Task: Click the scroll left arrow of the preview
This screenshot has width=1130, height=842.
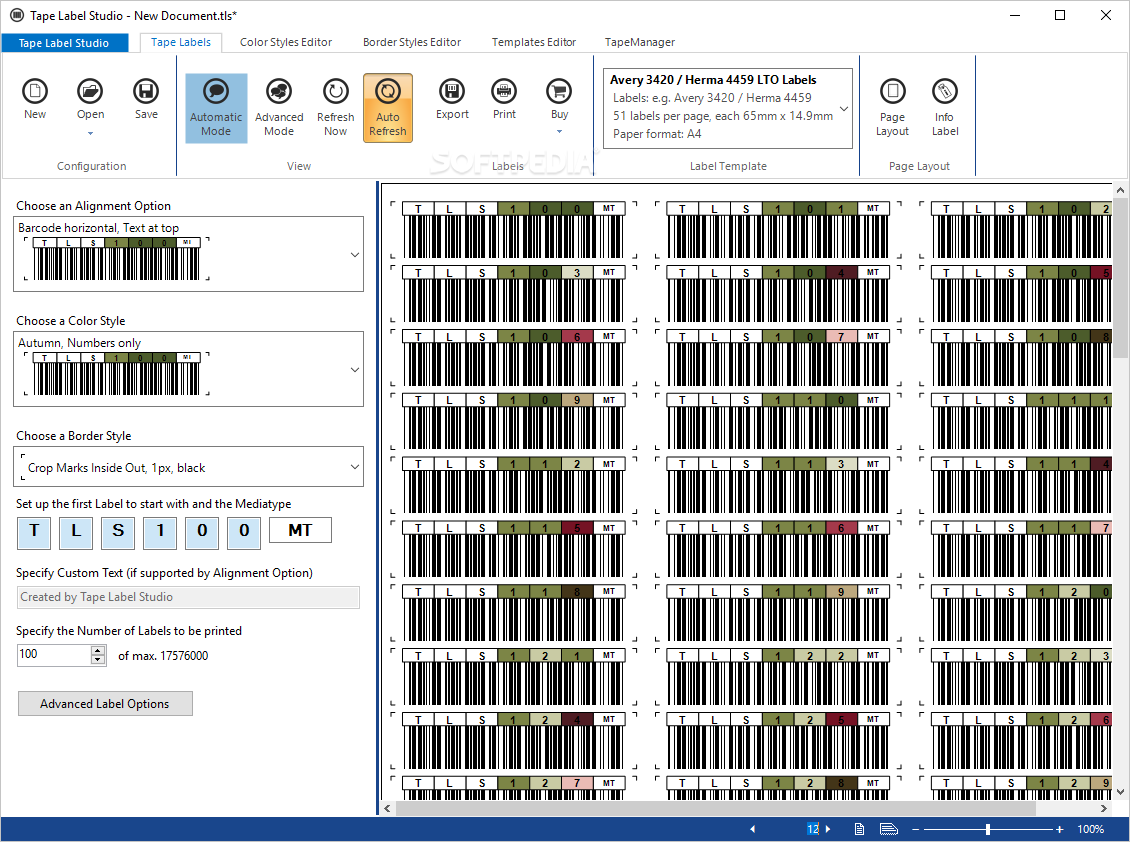Action: (x=388, y=808)
